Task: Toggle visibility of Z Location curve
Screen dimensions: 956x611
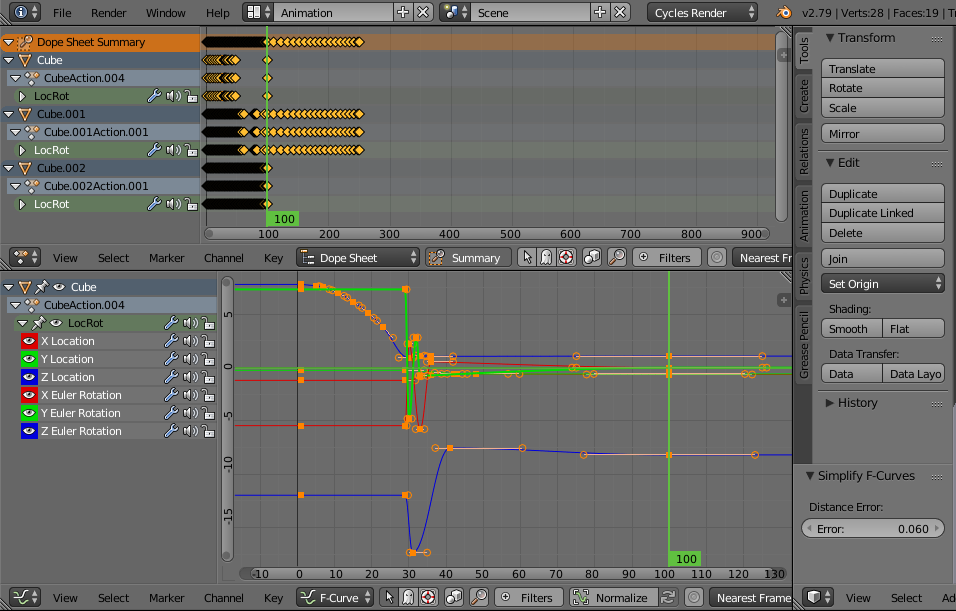Action: pyautogui.click(x=29, y=377)
